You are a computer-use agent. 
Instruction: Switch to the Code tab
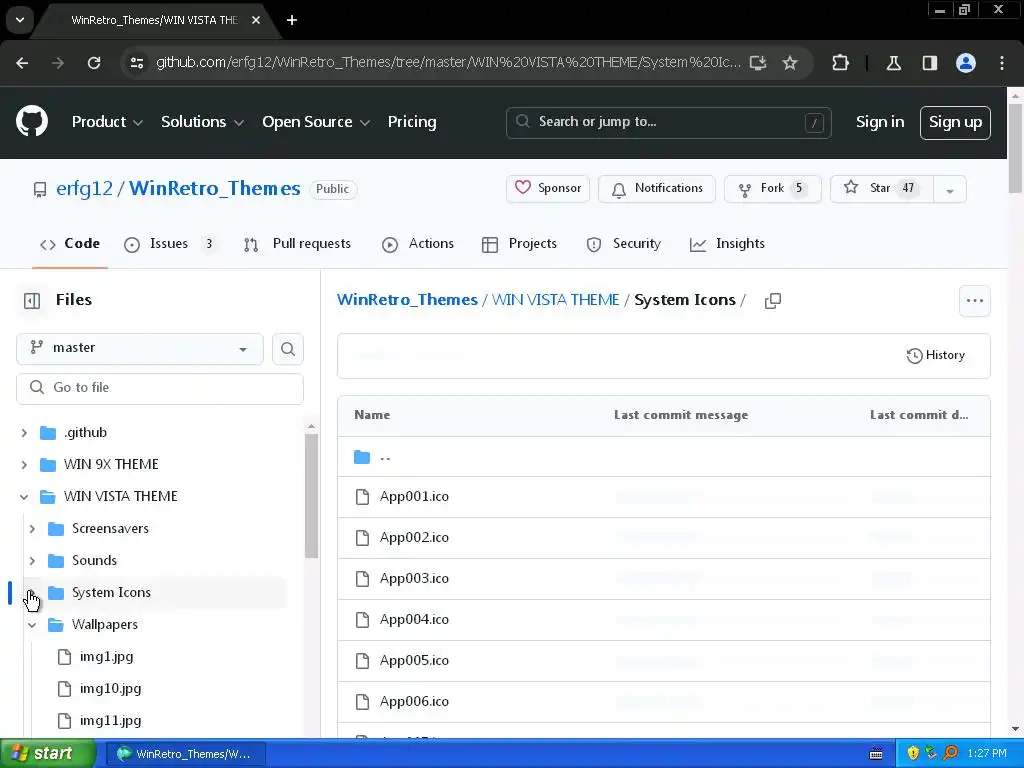click(x=70, y=244)
